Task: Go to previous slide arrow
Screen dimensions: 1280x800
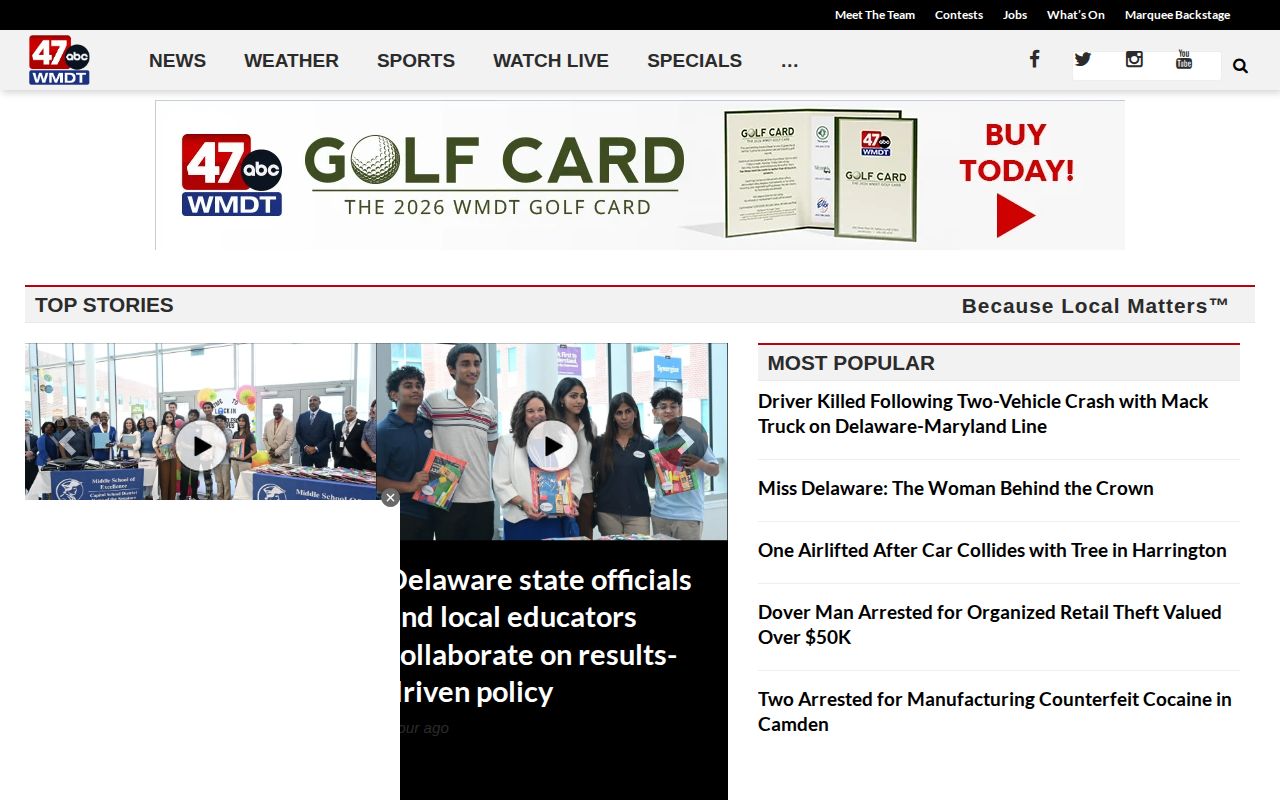Action: (x=68, y=441)
